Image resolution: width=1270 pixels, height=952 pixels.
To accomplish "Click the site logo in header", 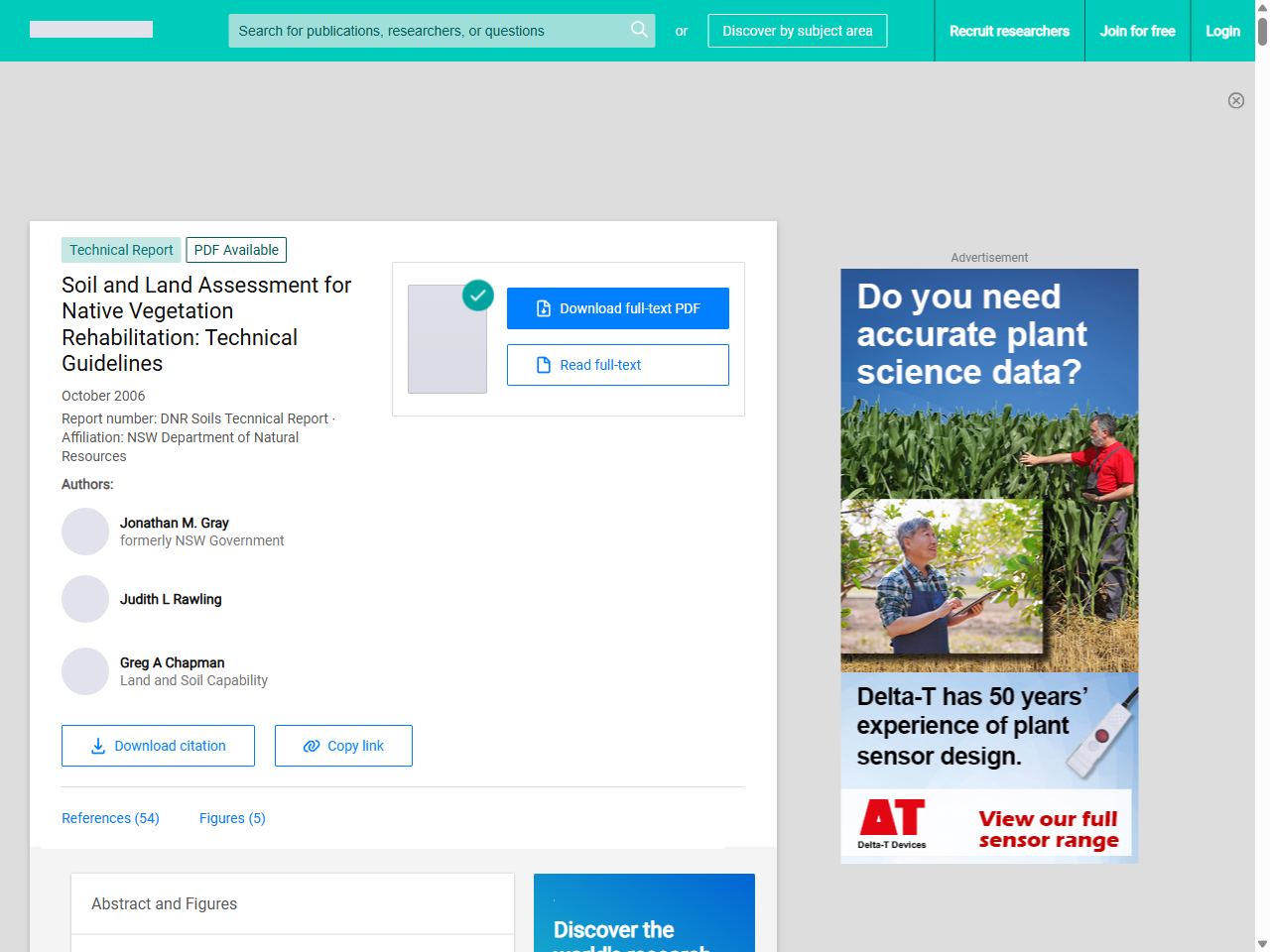I will pos(91,30).
